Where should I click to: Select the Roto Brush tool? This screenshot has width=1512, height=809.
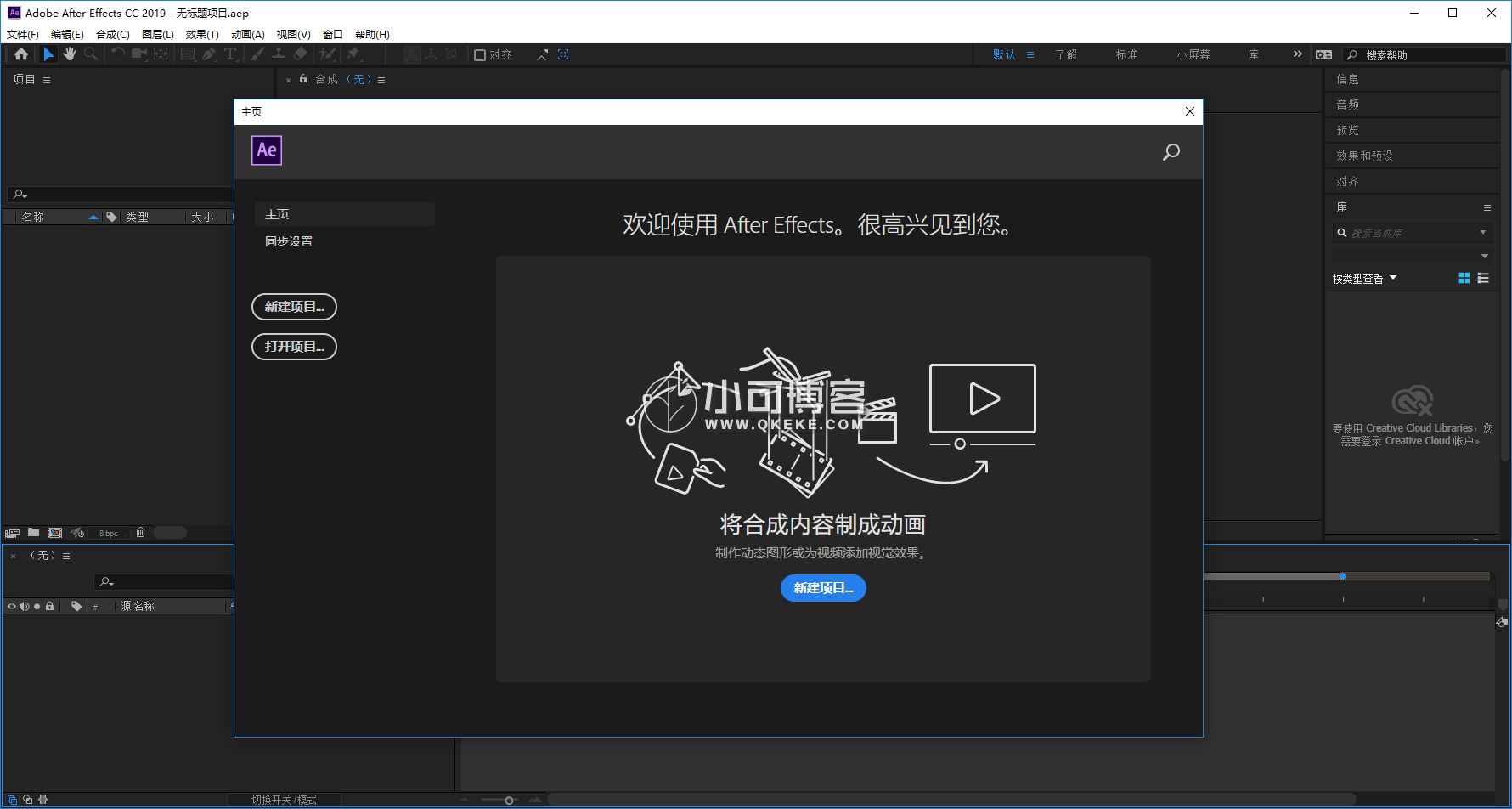pos(327,54)
